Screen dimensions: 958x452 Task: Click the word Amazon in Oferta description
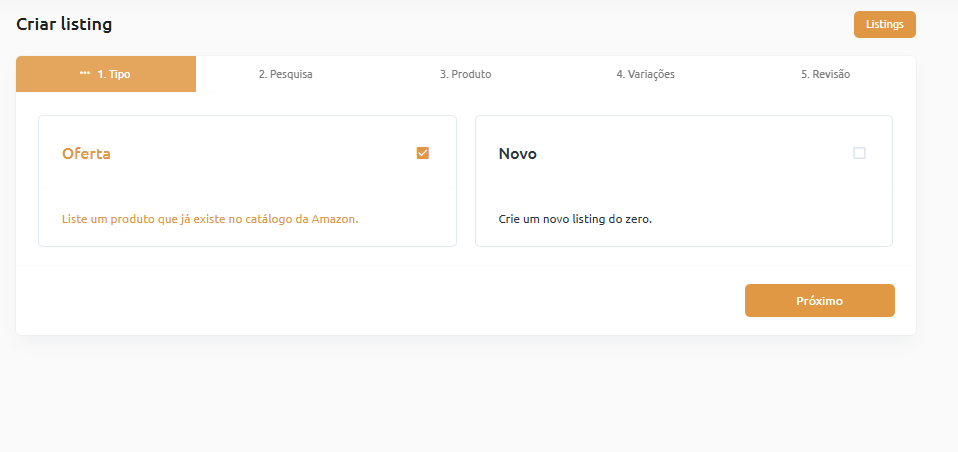point(336,218)
